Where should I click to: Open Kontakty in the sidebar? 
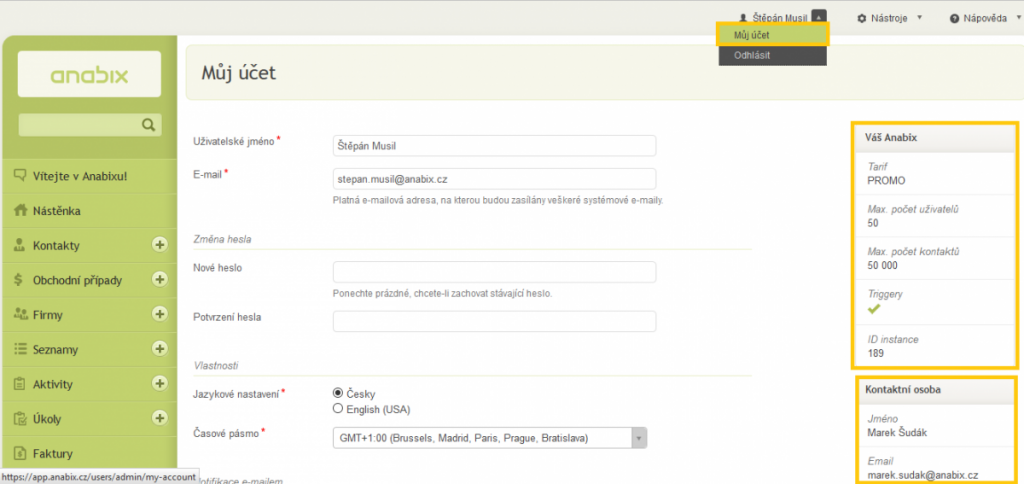click(x=89, y=246)
